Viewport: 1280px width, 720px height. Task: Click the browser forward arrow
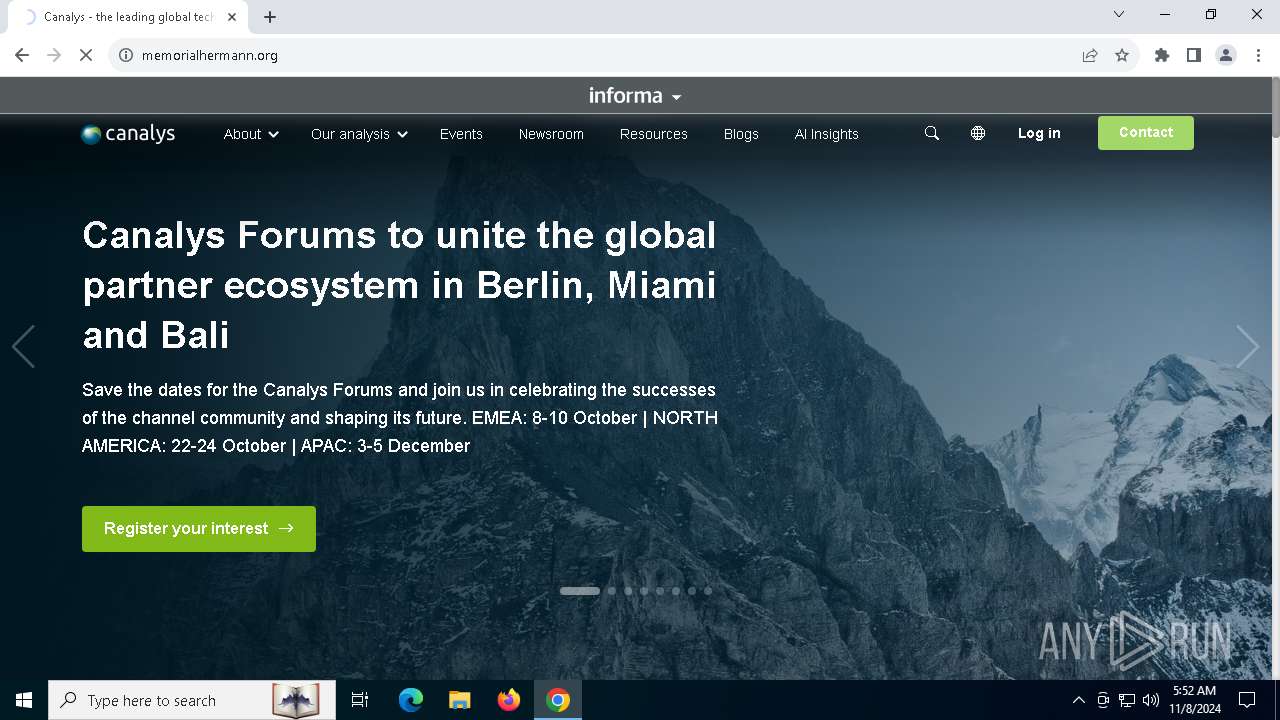point(54,55)
